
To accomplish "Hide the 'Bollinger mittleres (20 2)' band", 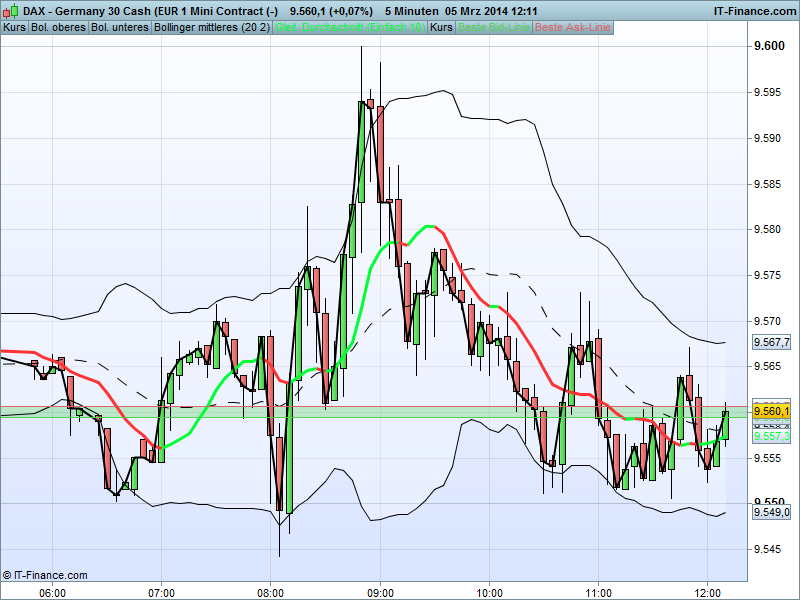I will click(210, 29).
